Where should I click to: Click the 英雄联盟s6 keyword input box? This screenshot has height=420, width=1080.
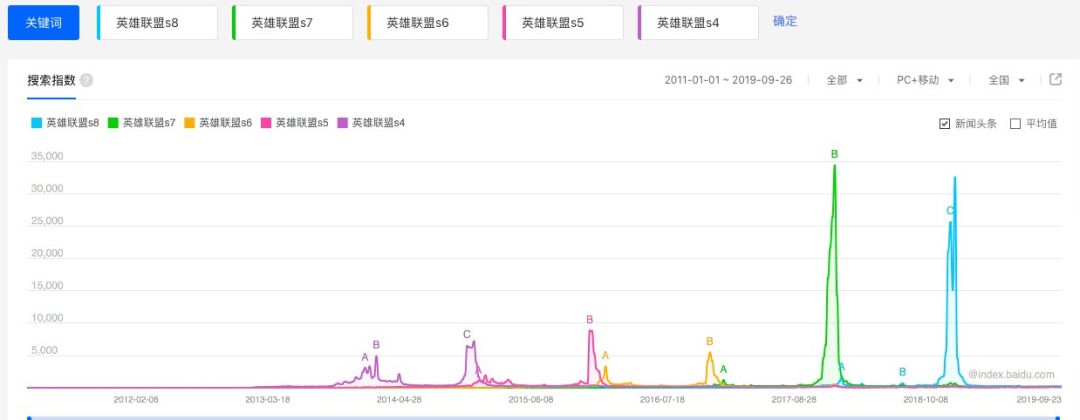pos(428,22)
